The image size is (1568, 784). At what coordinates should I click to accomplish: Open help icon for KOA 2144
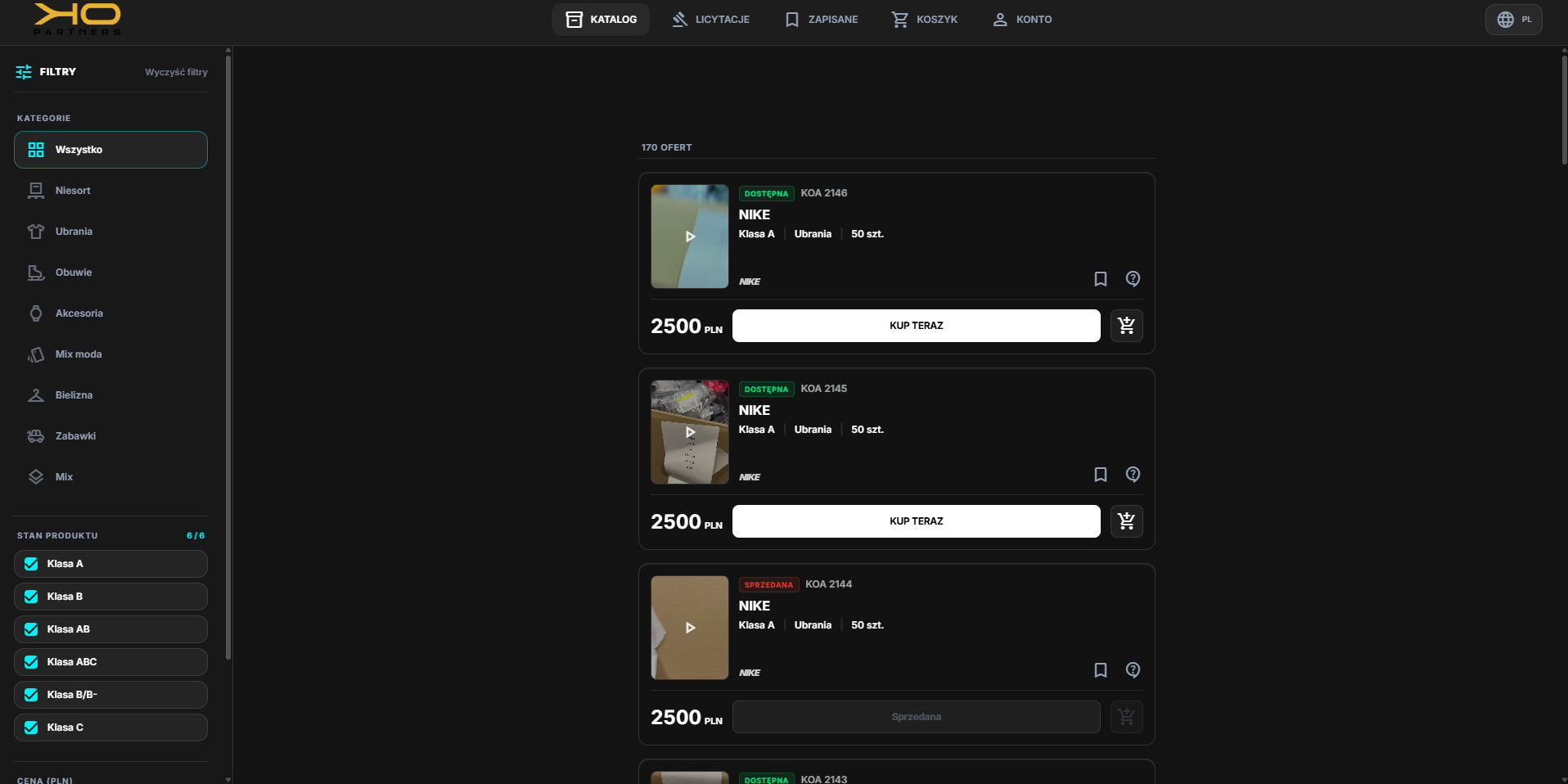[x=1133, y=670]
